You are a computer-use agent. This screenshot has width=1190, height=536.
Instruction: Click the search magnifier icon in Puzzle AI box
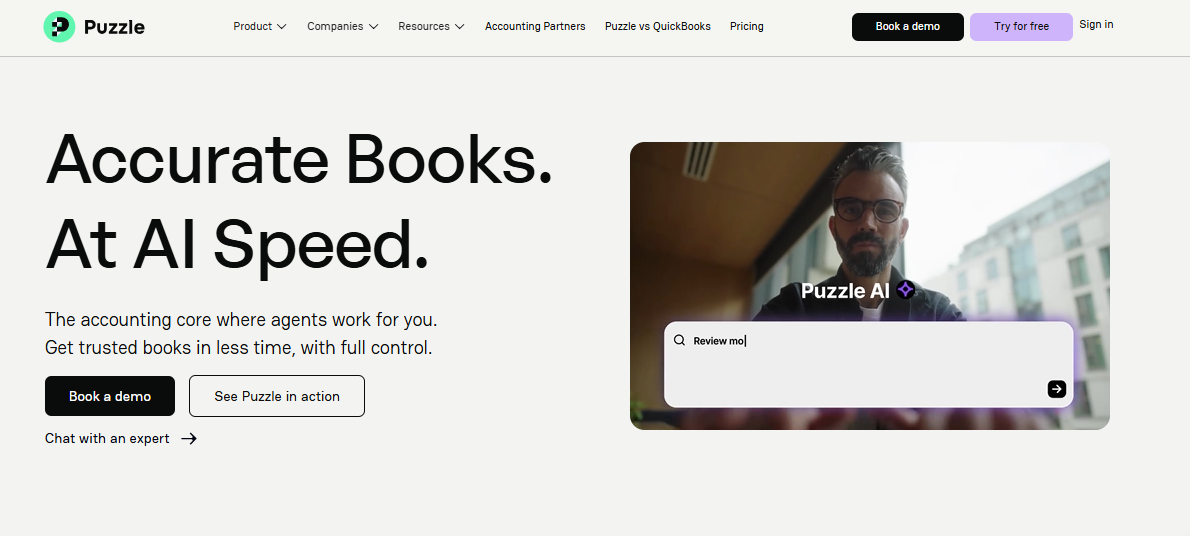click(679, 340)
